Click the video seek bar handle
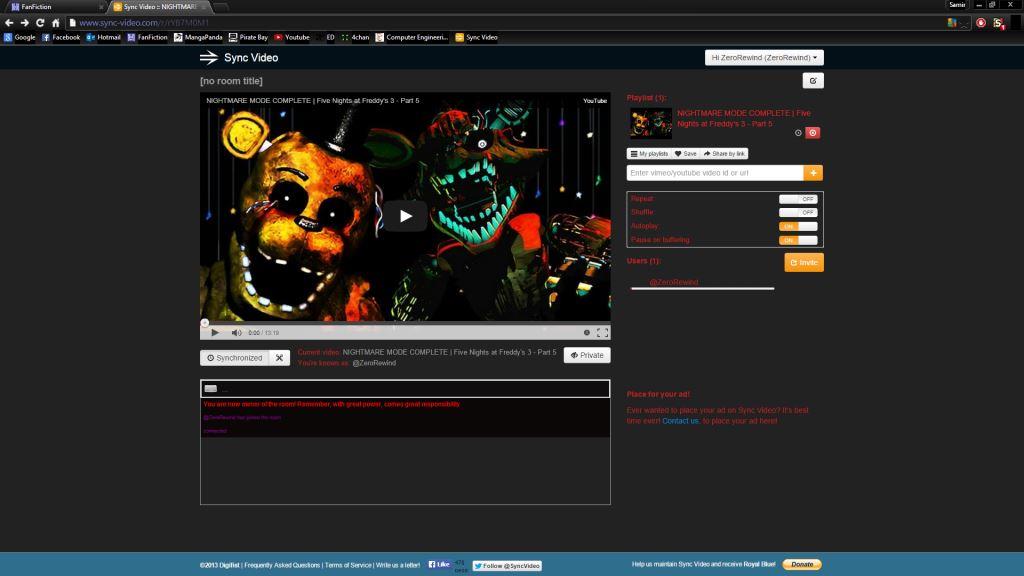 204,323
